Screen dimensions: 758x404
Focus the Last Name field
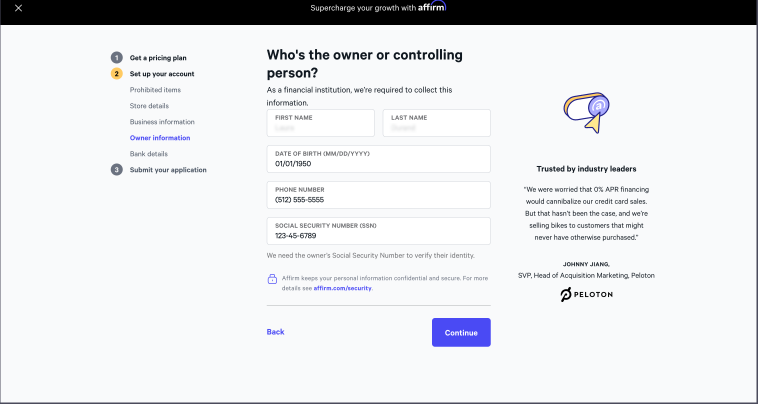437,123
